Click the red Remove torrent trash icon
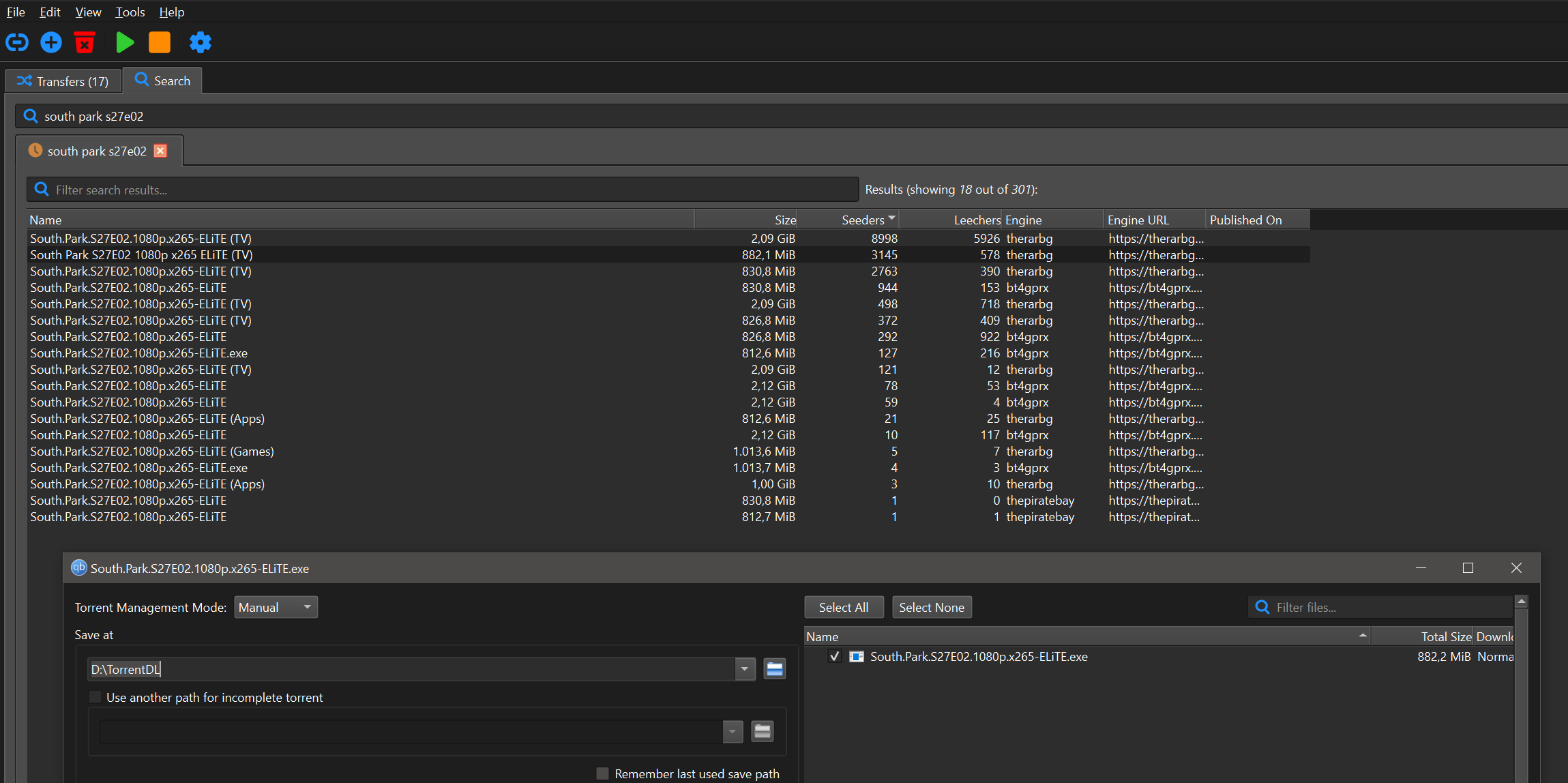The height and width of the screenshot is (783, 1568). (x=85, y=42)
